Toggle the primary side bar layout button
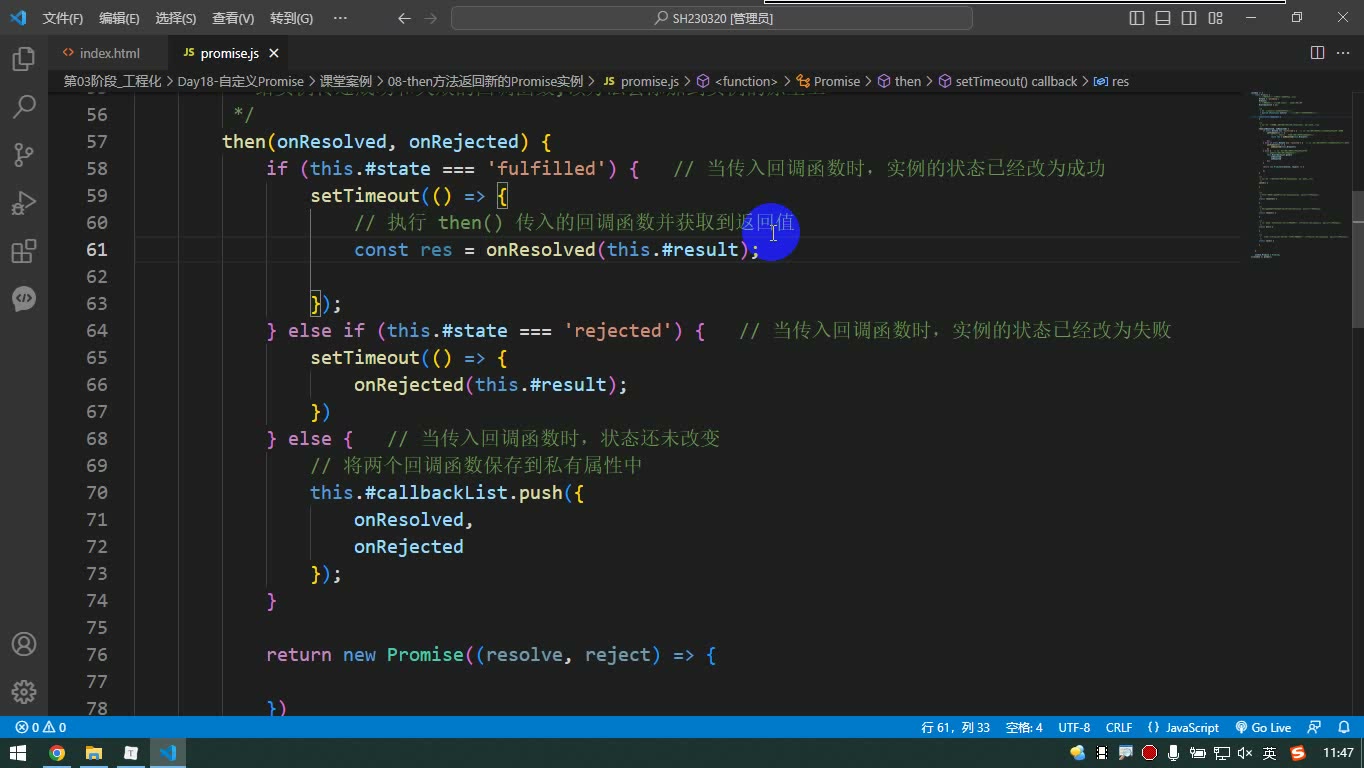Screen dimensions: 1364x768 (1137, 18)
